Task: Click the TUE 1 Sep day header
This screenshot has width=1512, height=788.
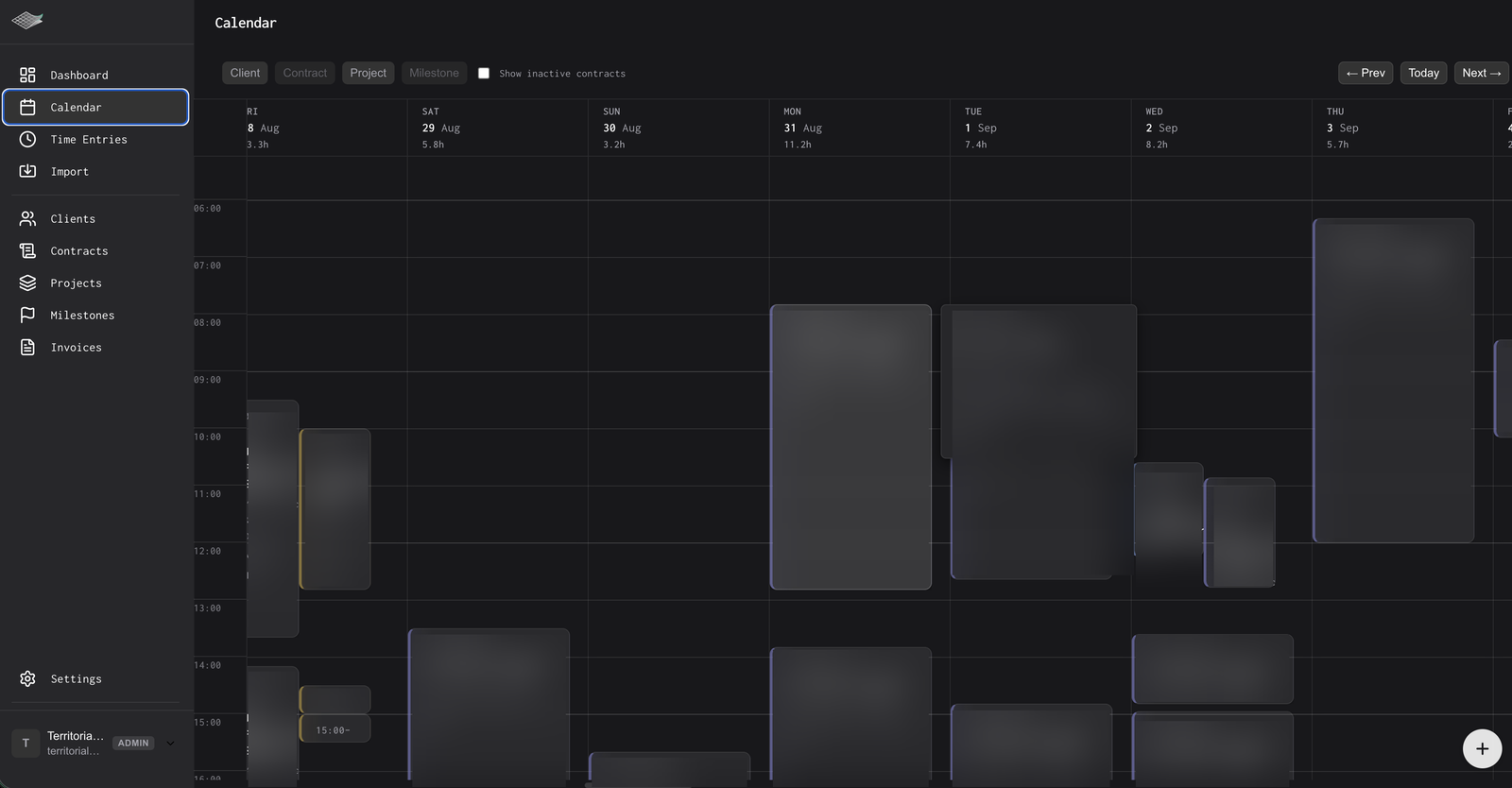Action: [1040, 128]
